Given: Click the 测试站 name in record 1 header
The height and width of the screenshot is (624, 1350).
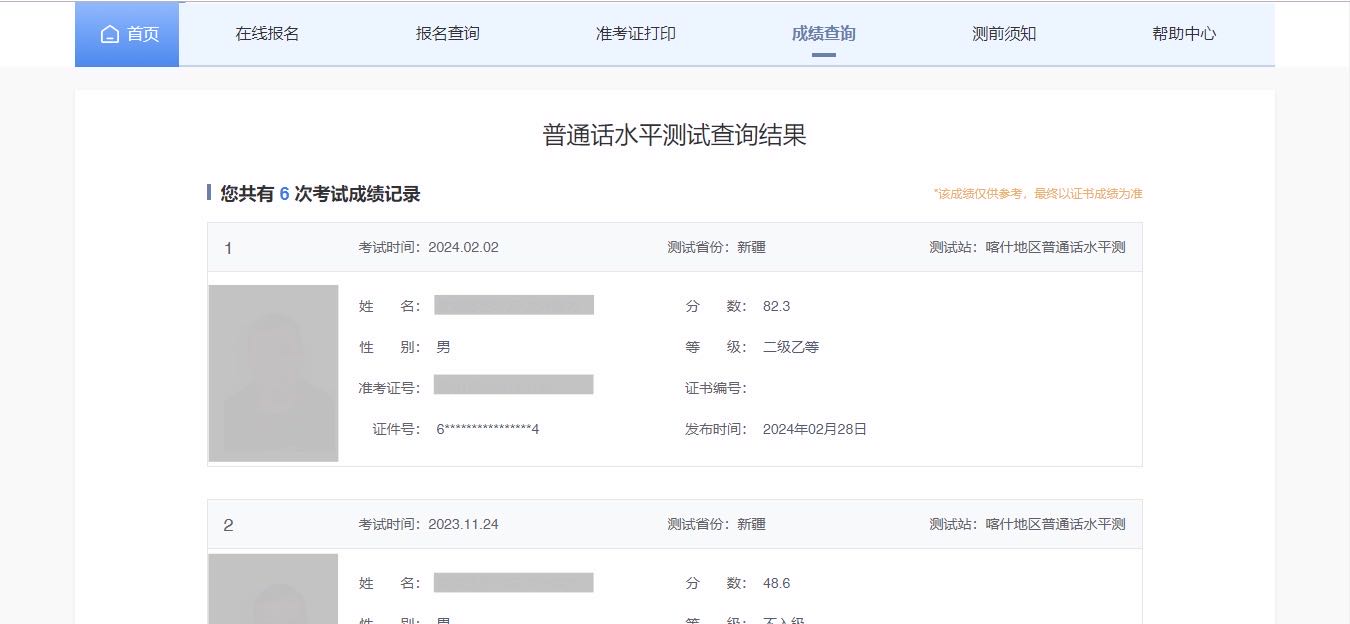Looking at the screenshot, I should [1055, 247].
